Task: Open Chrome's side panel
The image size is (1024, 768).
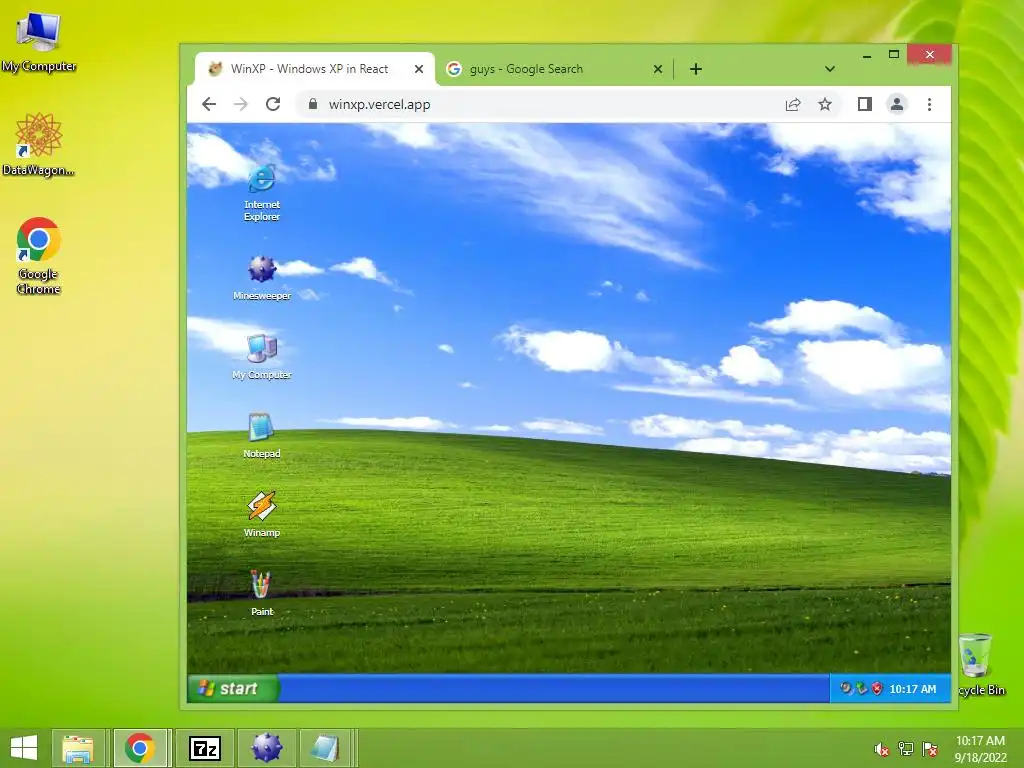Action: click(x=865, y=104)
